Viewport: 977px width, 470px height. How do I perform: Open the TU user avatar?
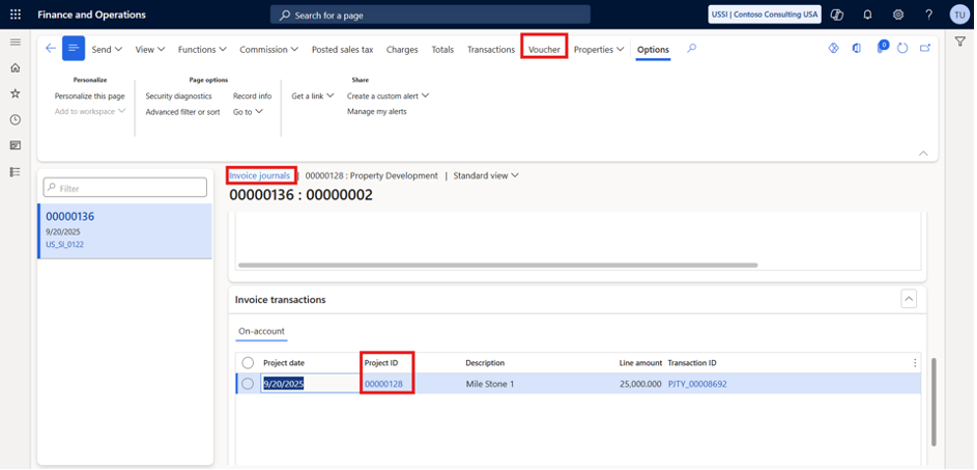point(960,15)
